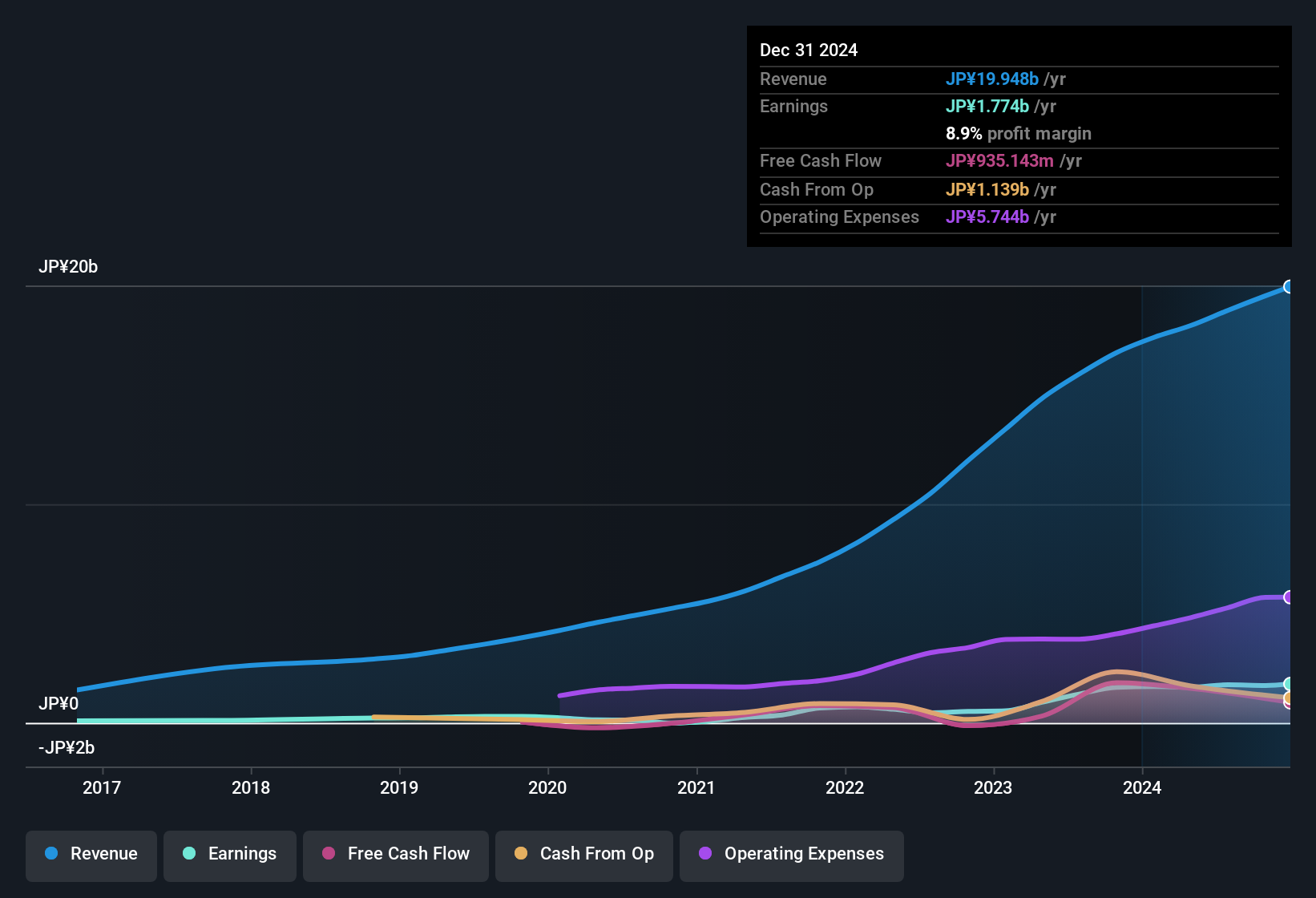Click the JP¥5.744b operating expenses value
The width and height of the screenshot is (1316, 898).
(x=987, y=217)
